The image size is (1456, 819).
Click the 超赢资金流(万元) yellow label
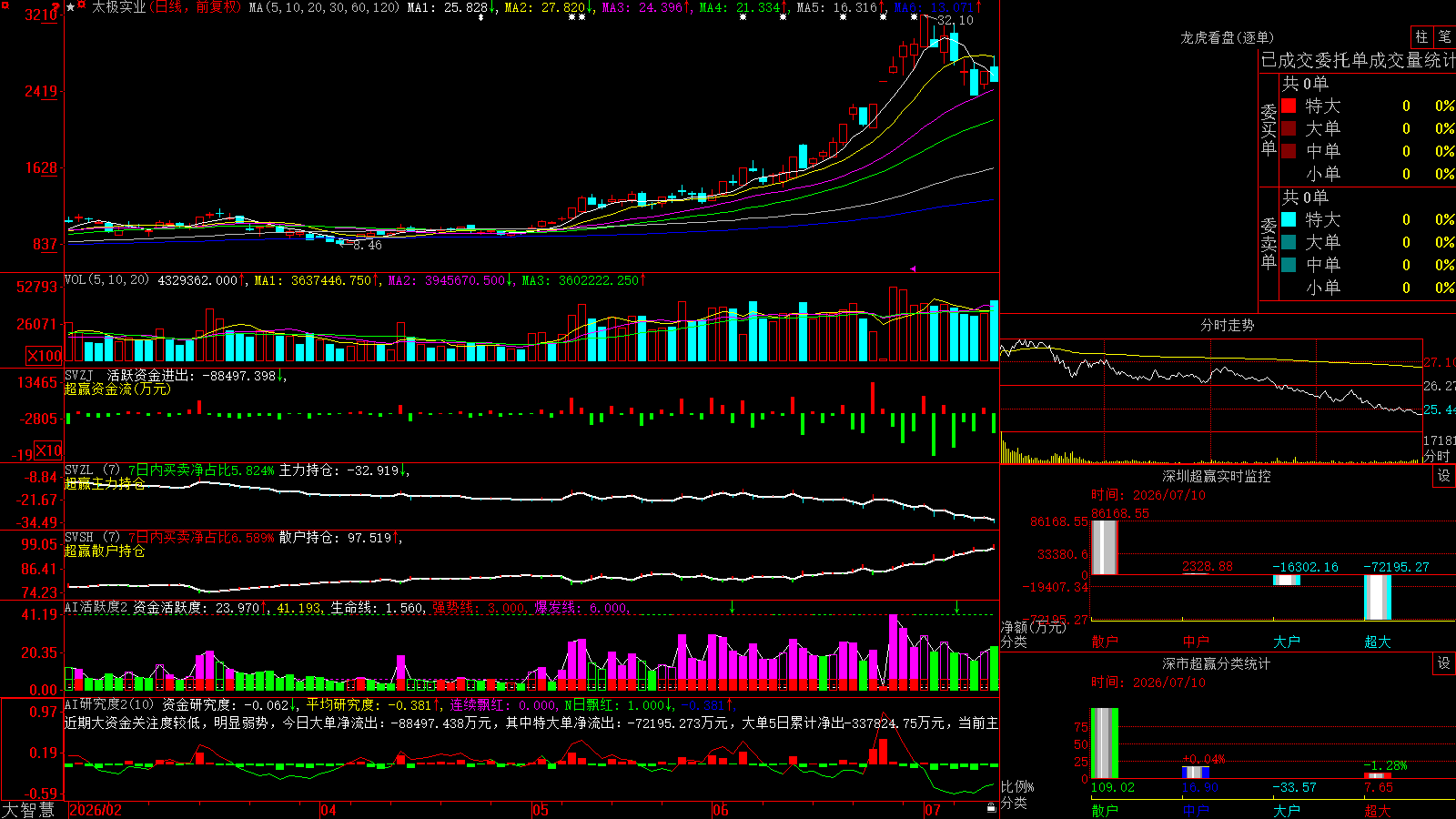tap(117, 389)
